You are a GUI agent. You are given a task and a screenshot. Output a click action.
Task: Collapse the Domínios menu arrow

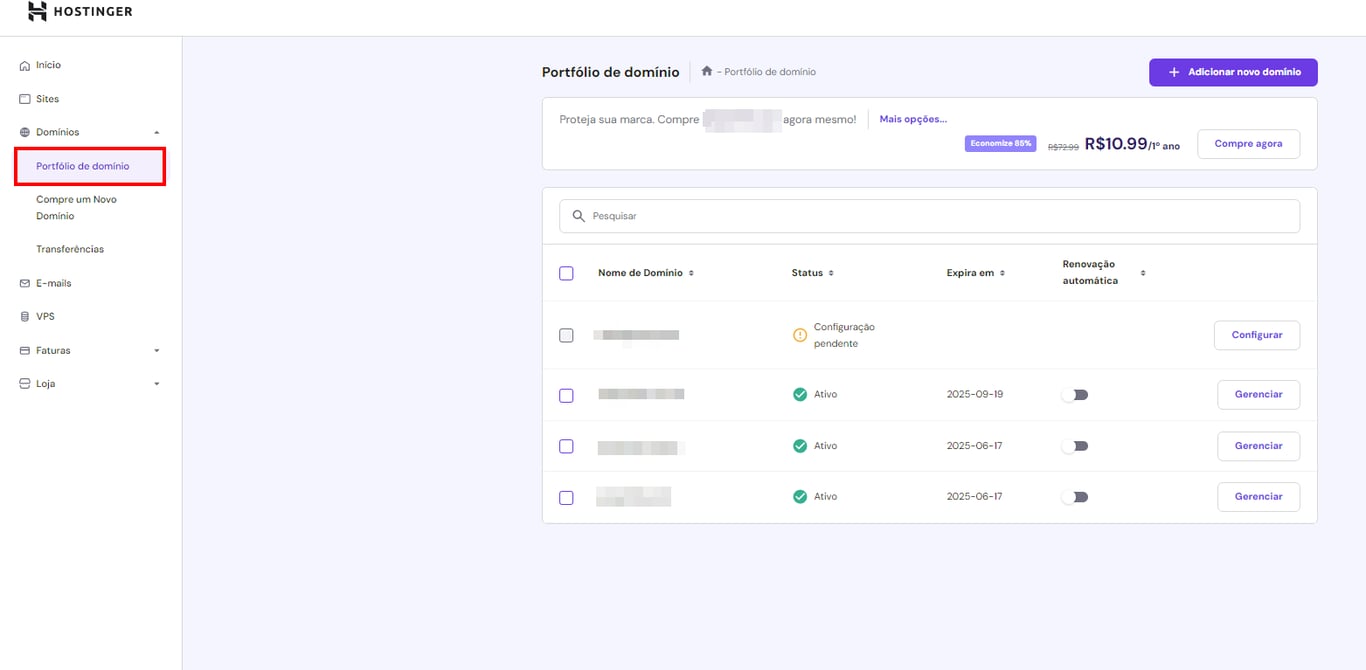click(x=156, y=132)
